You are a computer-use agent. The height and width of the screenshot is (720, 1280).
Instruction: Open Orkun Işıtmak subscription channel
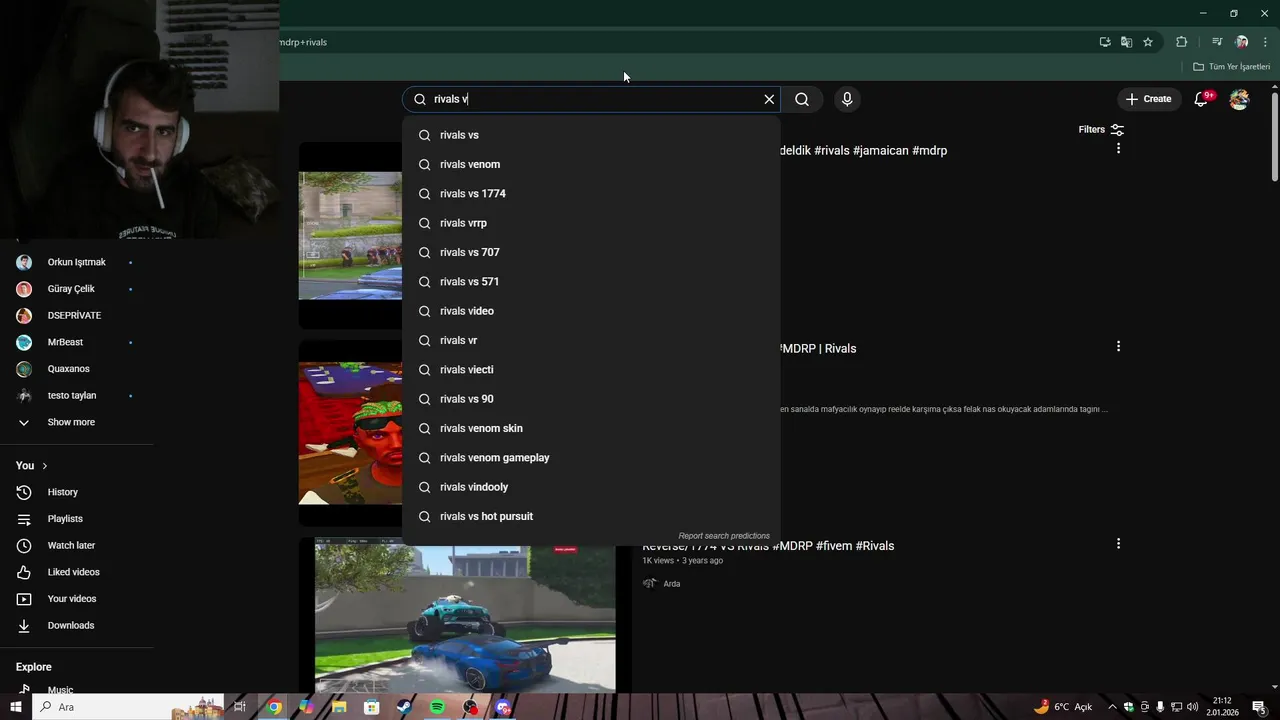coord(77,262)
